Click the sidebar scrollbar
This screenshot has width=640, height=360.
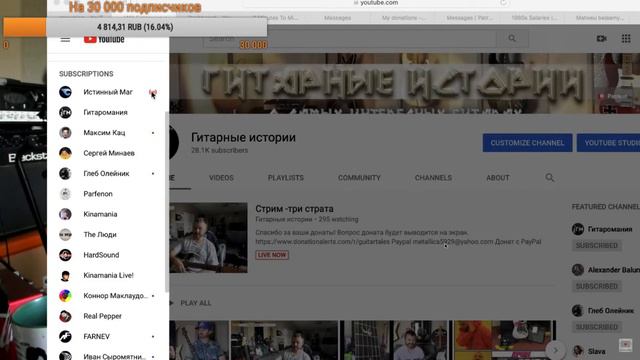pyautogui.click(x=167, y=202)
